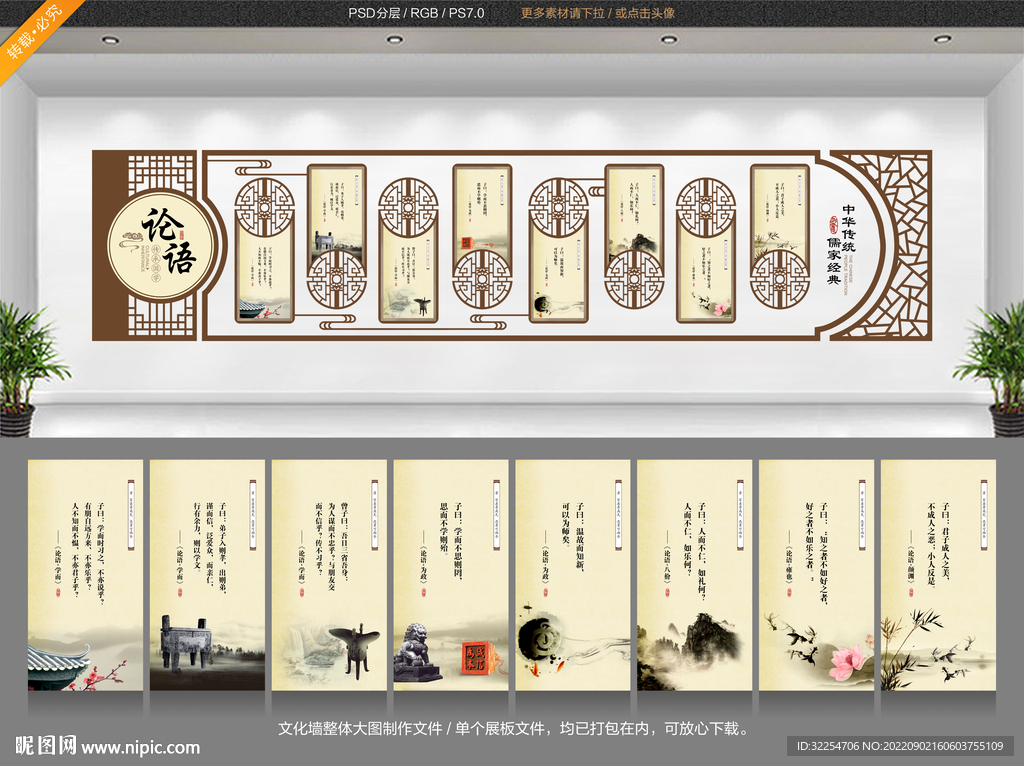
Task: Select the poster with the square bronze ding
Action: coord(207,574)
